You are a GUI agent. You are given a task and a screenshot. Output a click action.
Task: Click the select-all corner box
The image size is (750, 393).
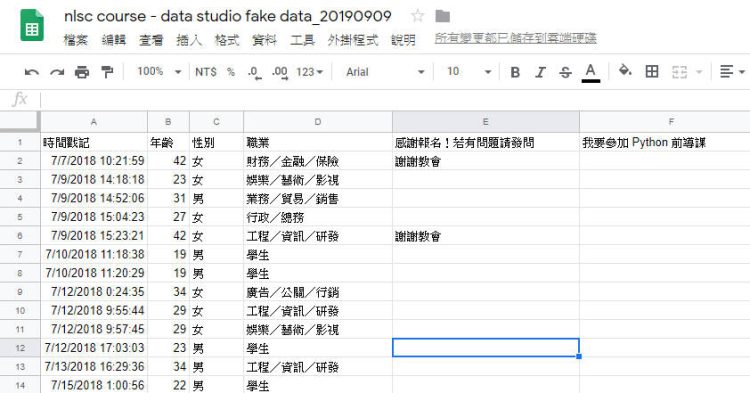pyautogui.click(x=20, y=121)
